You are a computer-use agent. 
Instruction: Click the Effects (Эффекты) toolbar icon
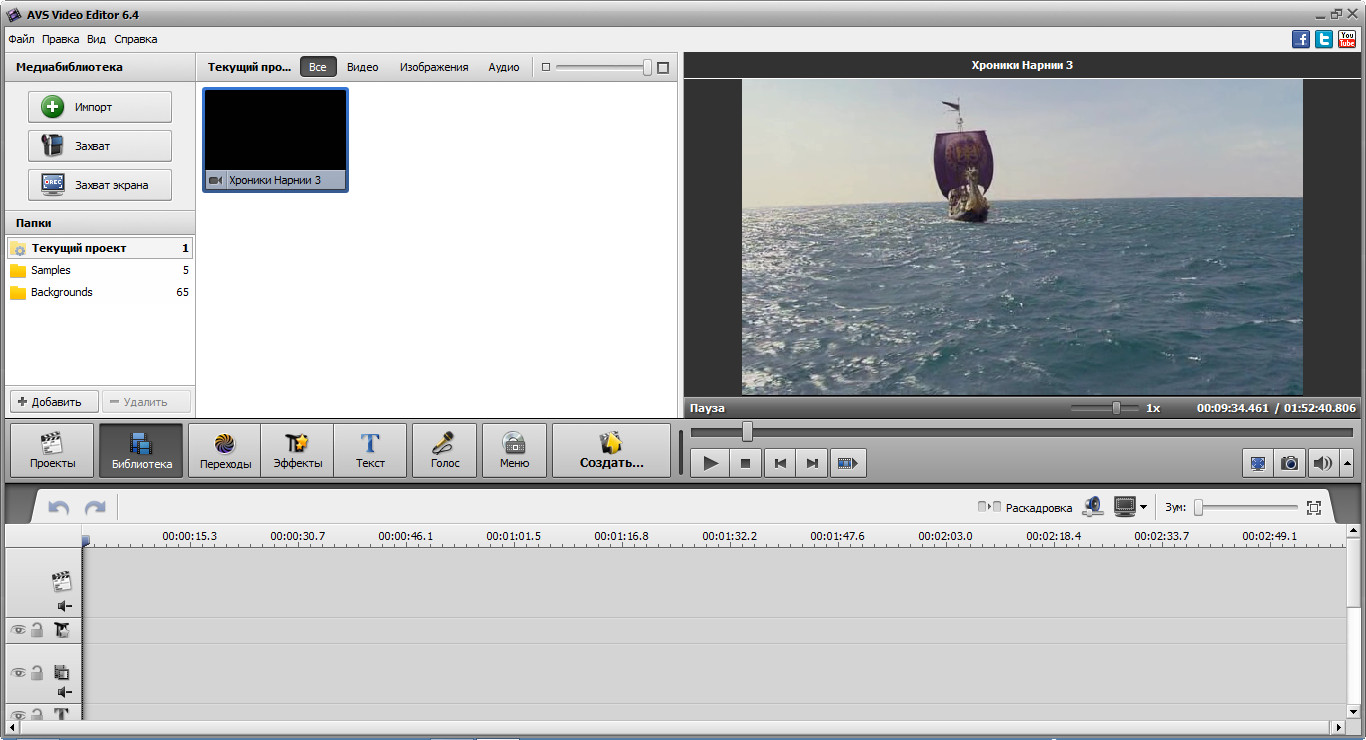click(x=297, y=451)
